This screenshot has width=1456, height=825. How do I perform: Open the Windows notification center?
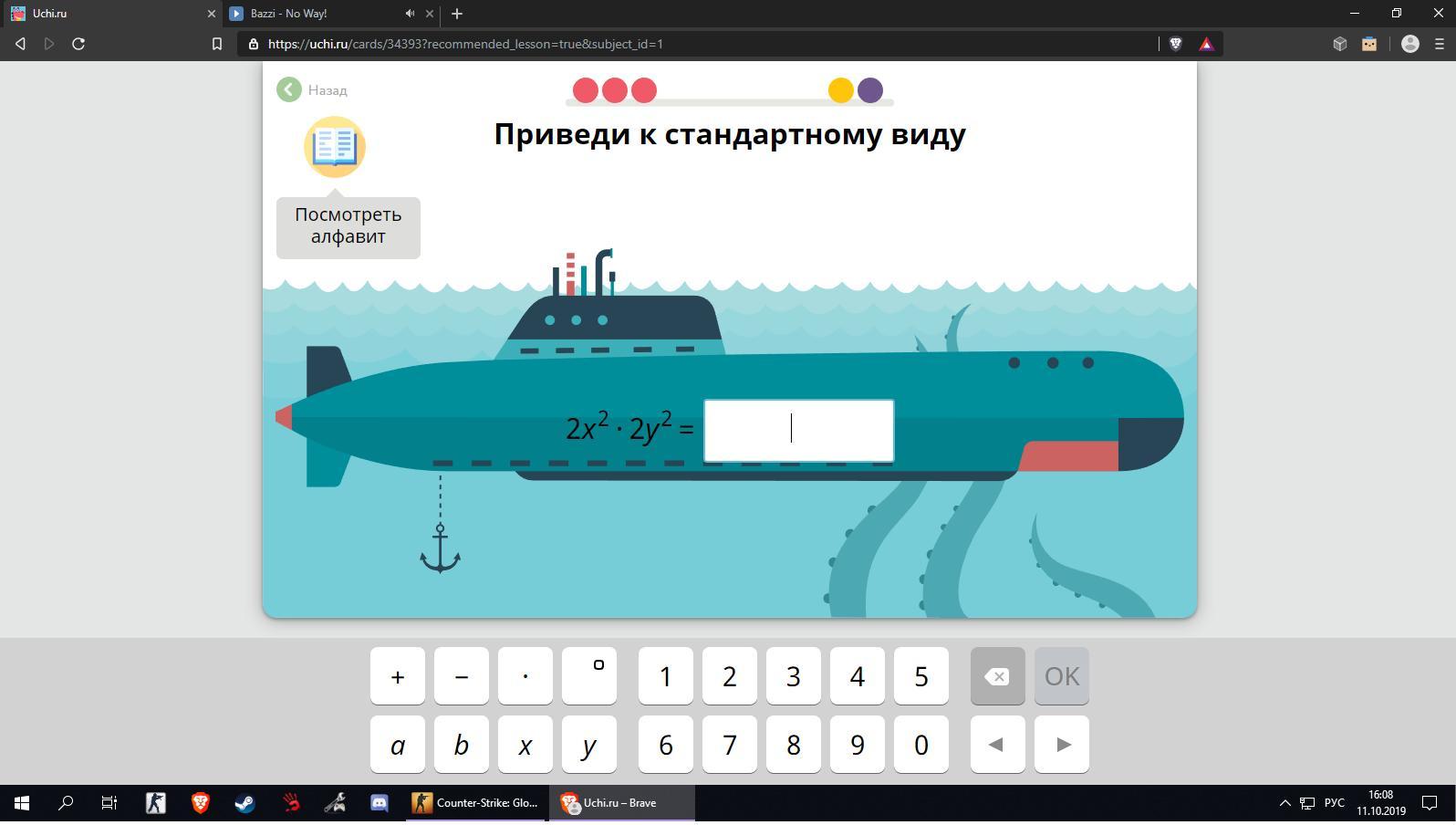1430,803
